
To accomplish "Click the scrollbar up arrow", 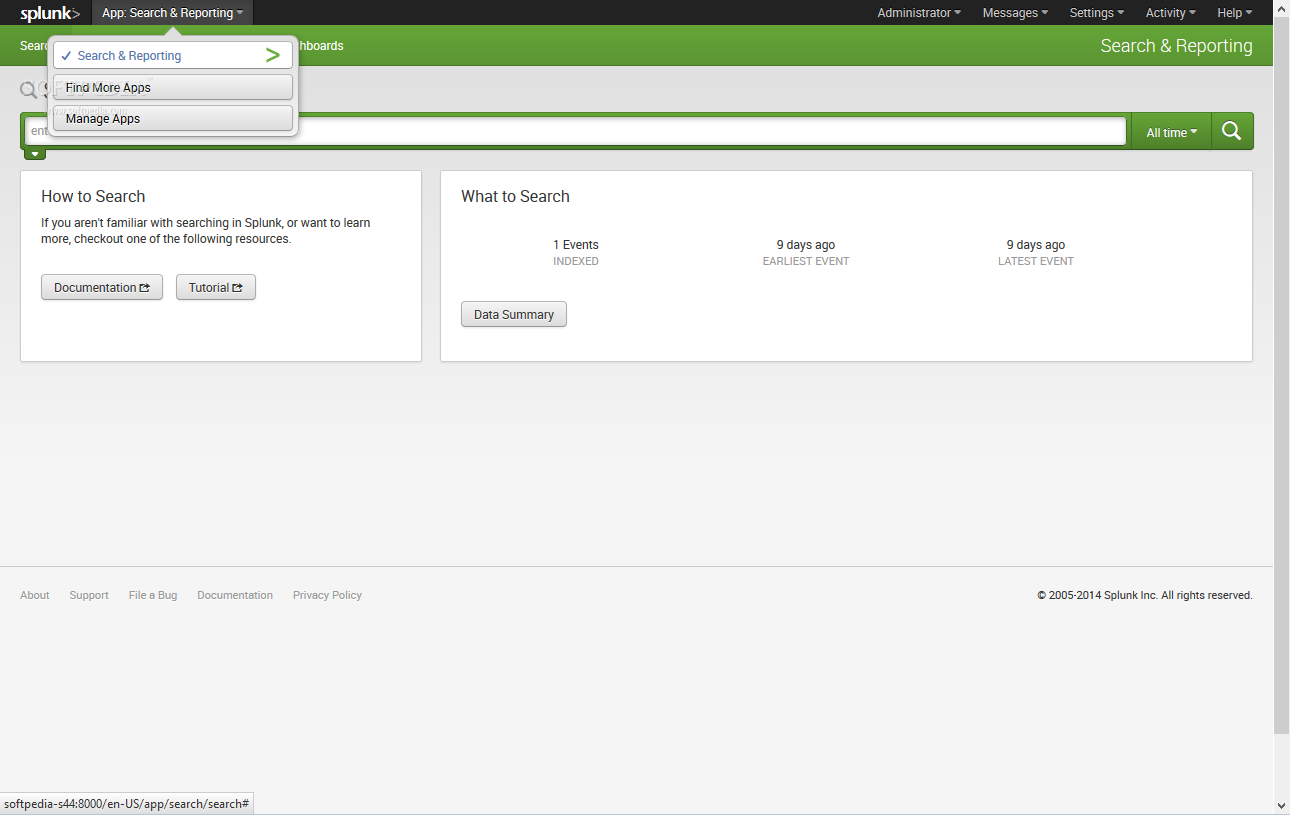I will (1282, 7).
